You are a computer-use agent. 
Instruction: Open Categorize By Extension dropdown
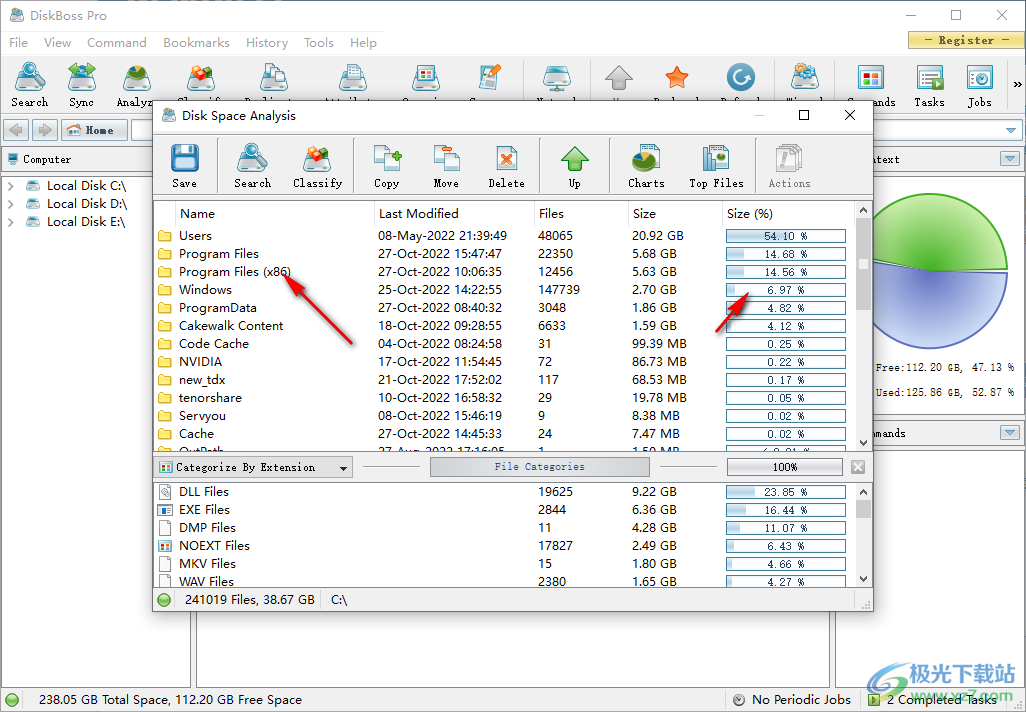[254, 467]
